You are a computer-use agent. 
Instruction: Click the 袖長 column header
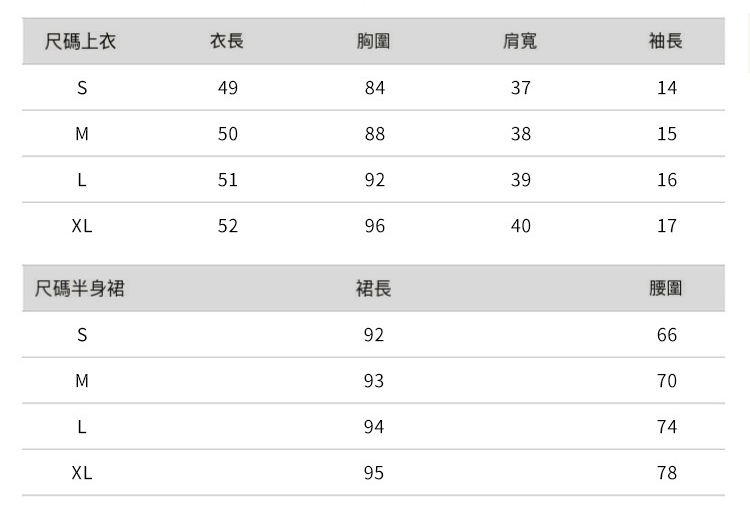point(666,42)
